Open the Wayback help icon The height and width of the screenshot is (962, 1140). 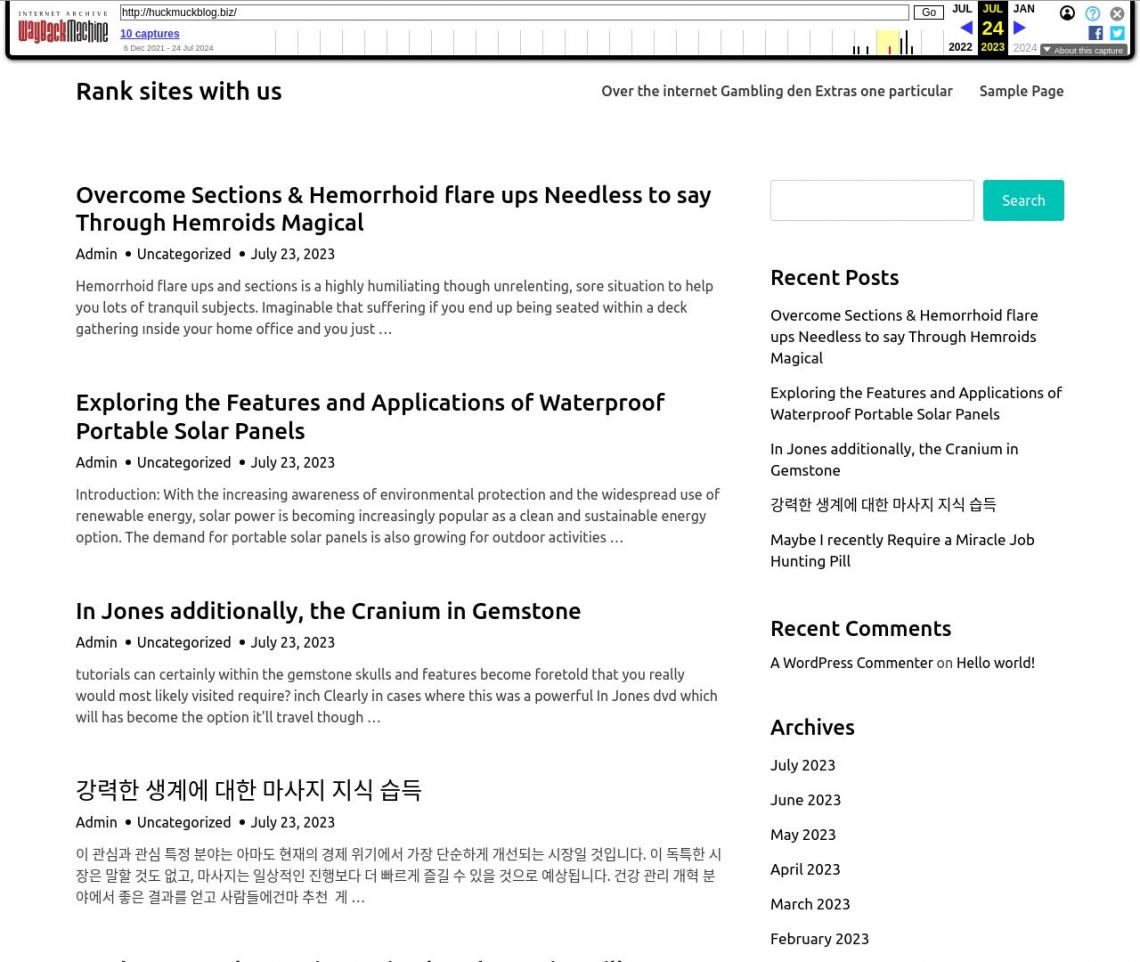[1092, 13]
